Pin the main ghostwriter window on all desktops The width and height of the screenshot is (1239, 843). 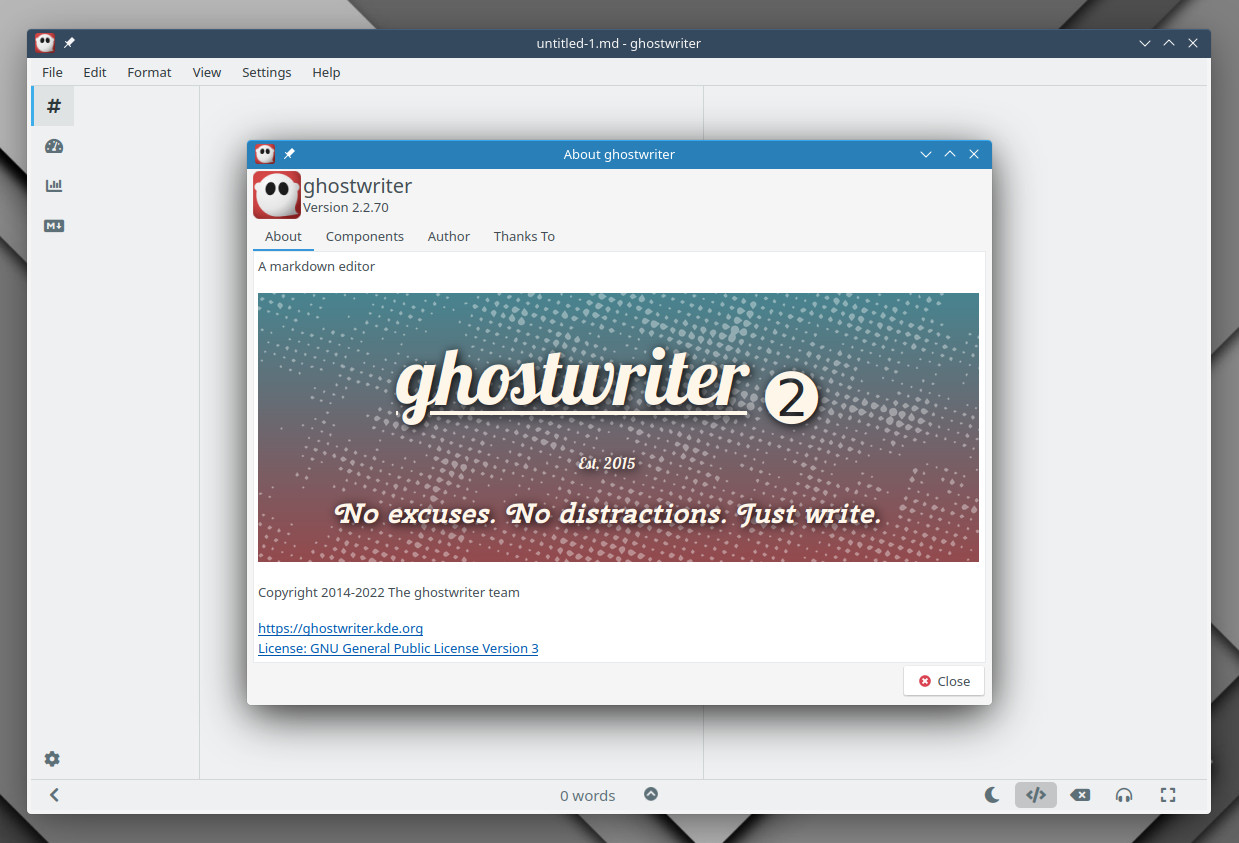point(69,43)
